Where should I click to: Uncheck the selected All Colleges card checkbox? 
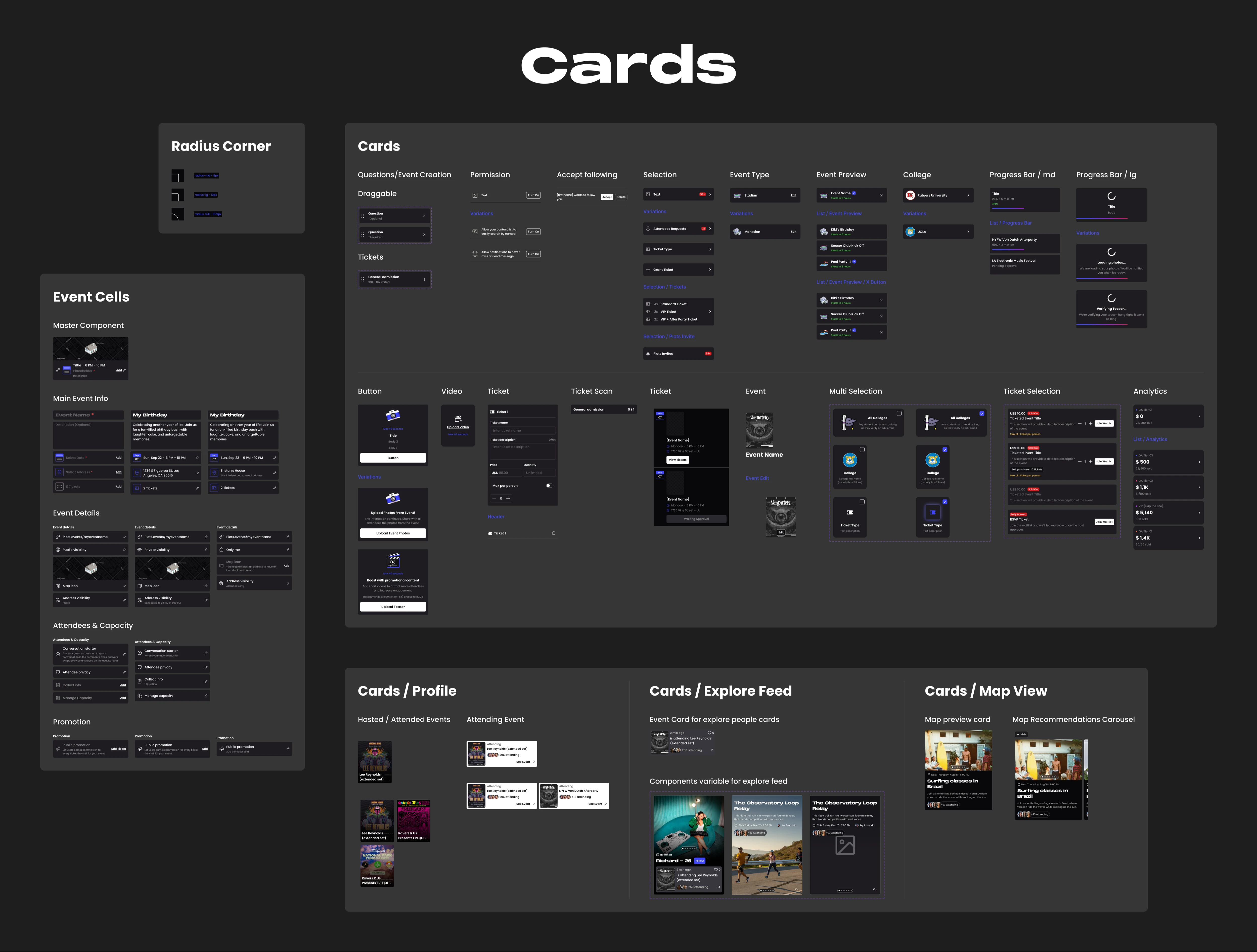point(982,413)
